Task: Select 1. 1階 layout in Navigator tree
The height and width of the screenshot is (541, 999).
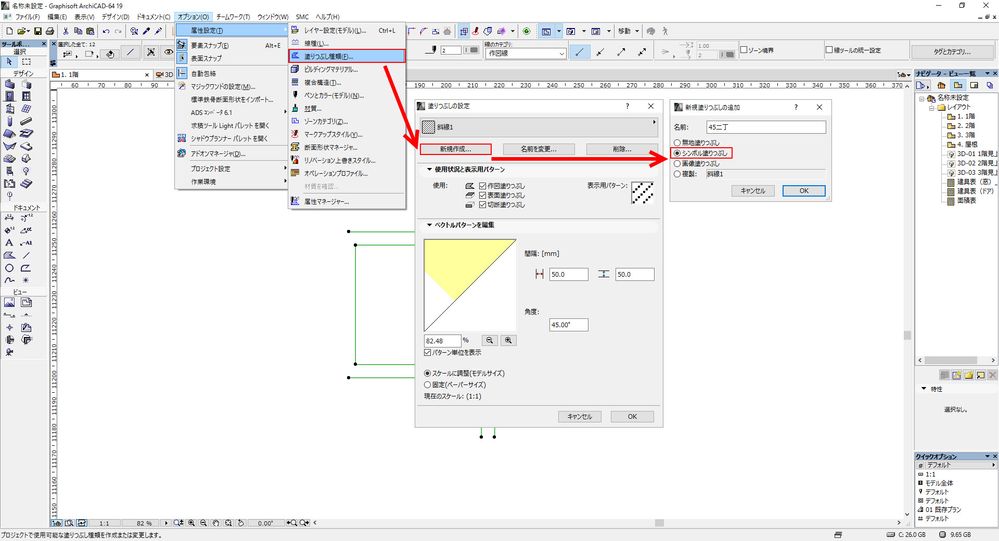Action: 965,117
